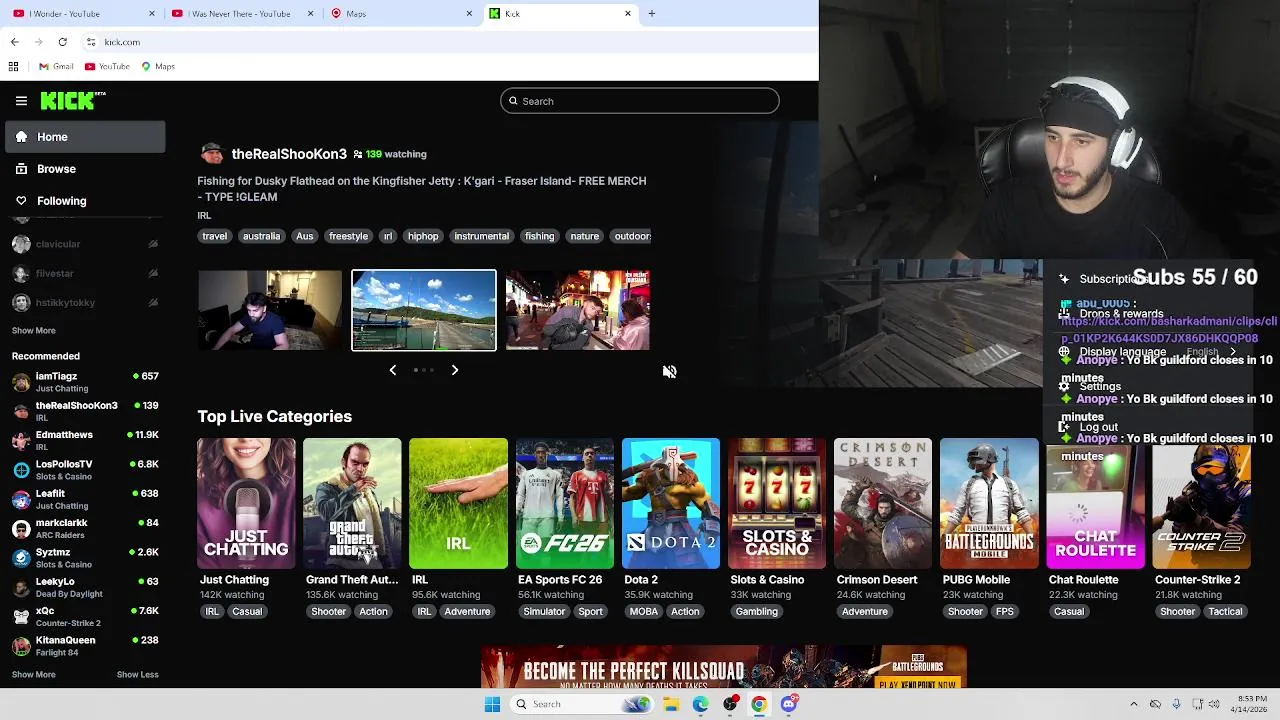Open followed channel fiivestar
Screen dimensions: 1280x720
click(x=85, y=273)
